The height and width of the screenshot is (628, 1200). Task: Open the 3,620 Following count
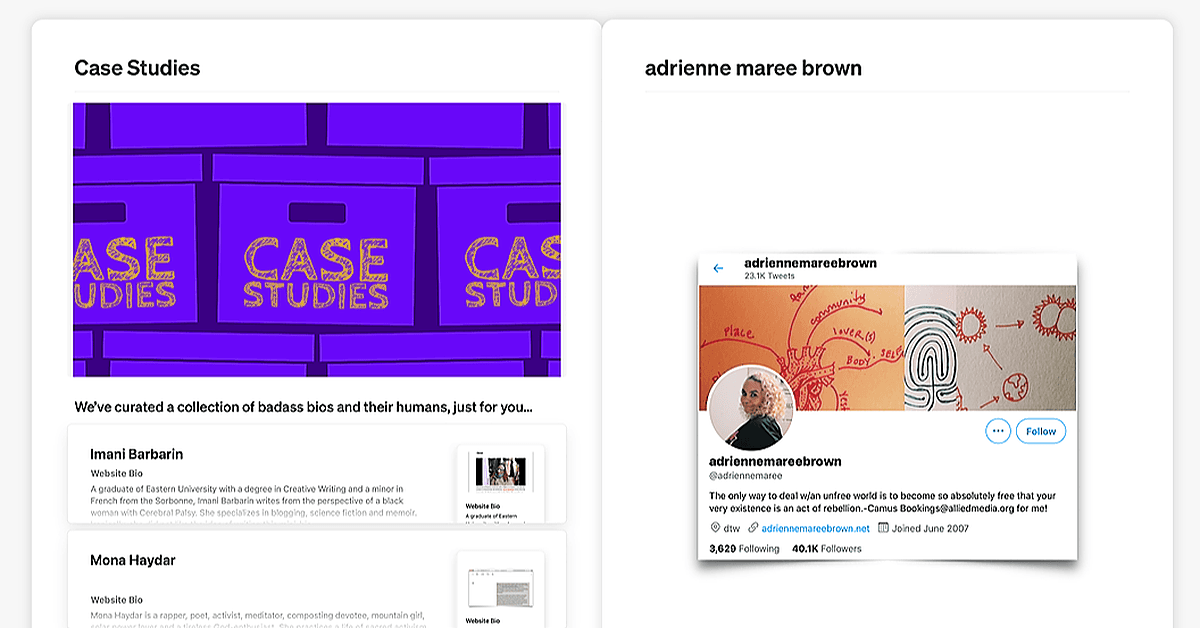[743, 548]
